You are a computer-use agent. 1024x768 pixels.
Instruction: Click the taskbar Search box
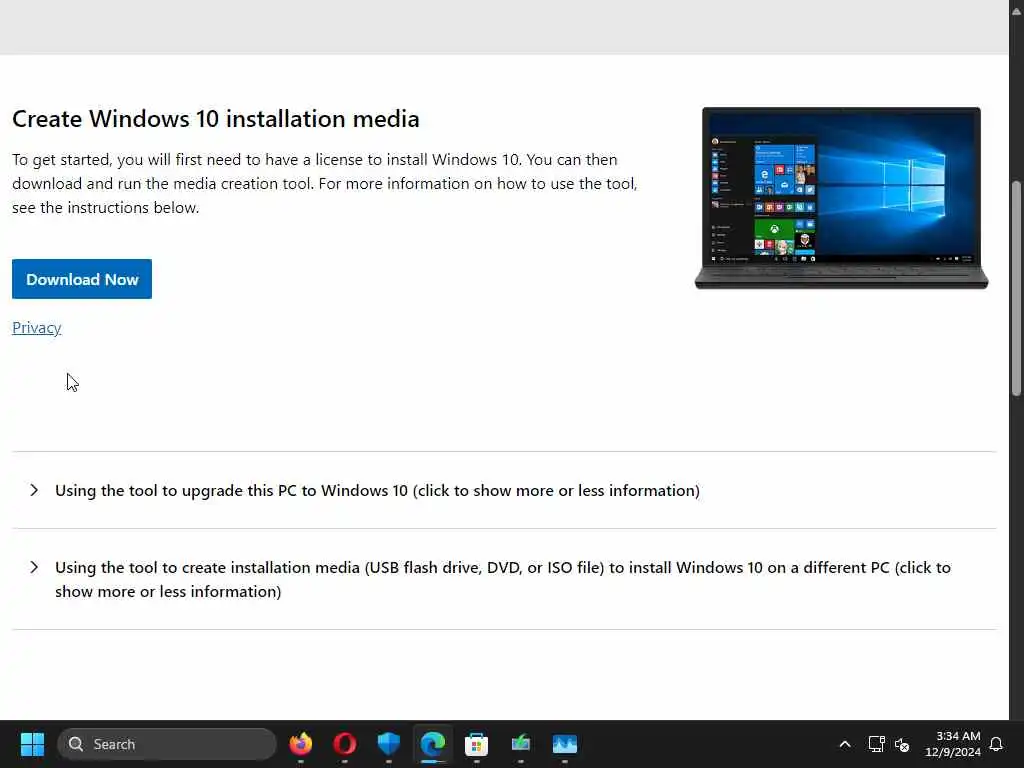pyautogui.click(x=167, y=744)
